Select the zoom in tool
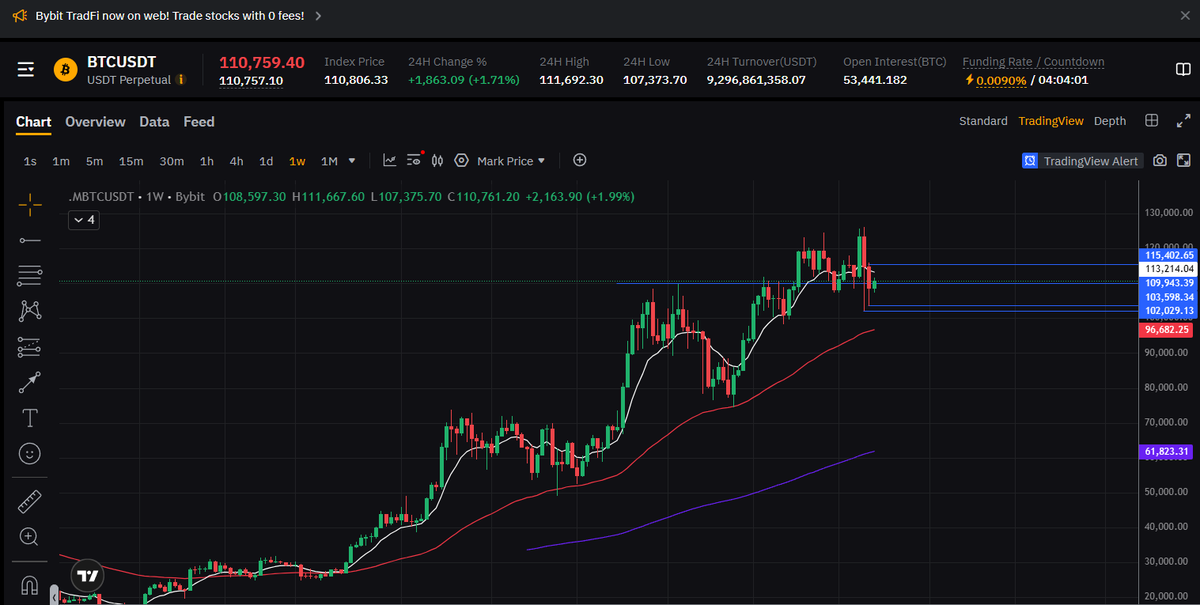1200x605 pixels. point(30,537)
